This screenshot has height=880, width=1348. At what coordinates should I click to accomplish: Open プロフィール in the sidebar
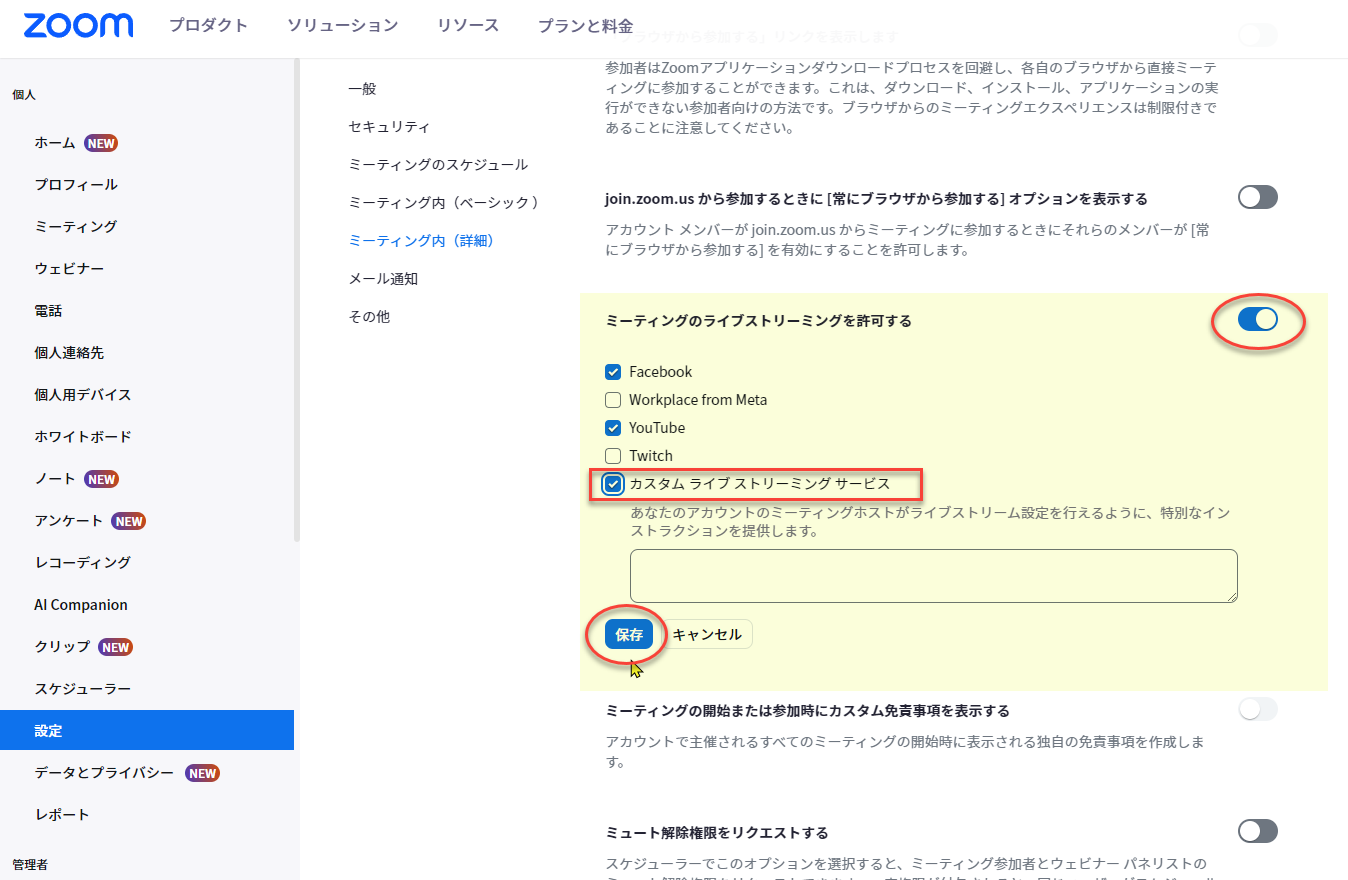click(x=76, y=185)
